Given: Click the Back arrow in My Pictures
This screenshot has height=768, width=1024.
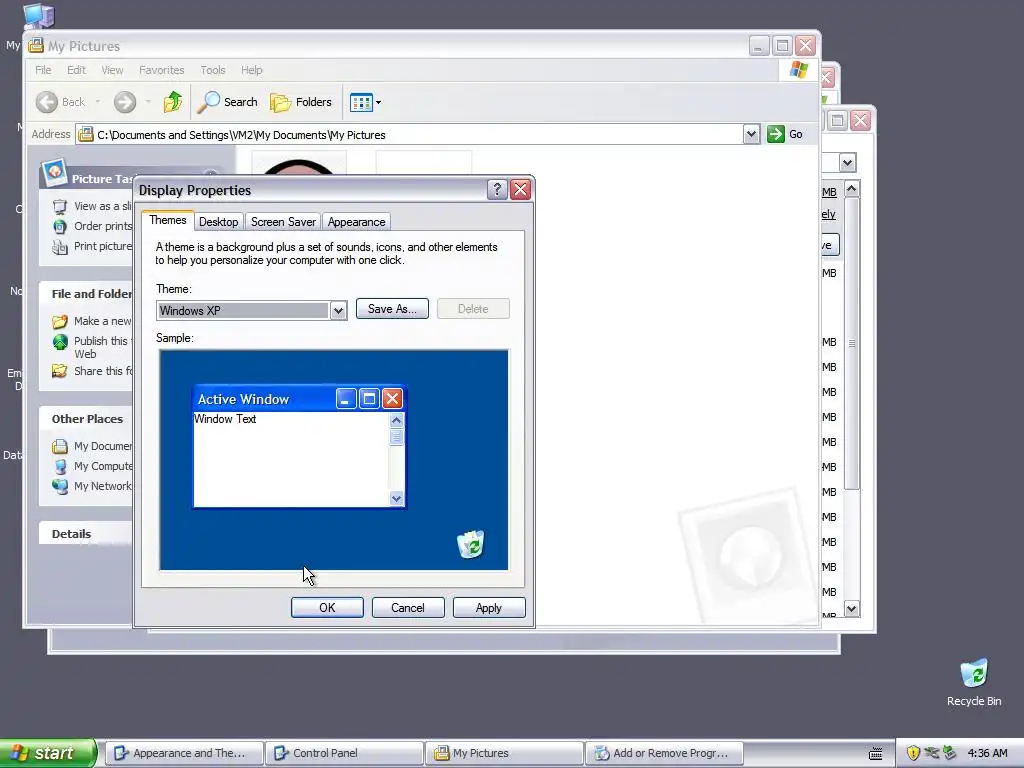Looking at the screenshot, I should click(x=46, y=102).
